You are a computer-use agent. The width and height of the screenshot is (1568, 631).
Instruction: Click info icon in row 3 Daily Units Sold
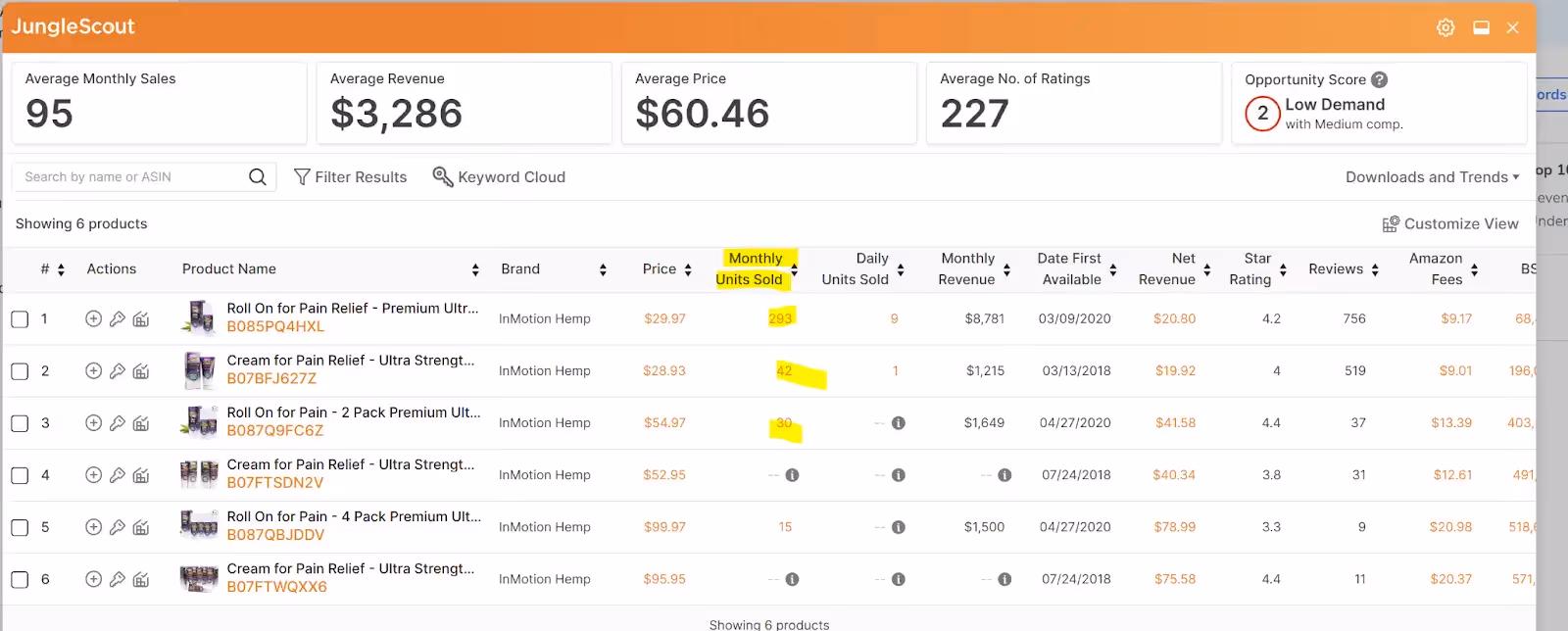coord(898,423)
